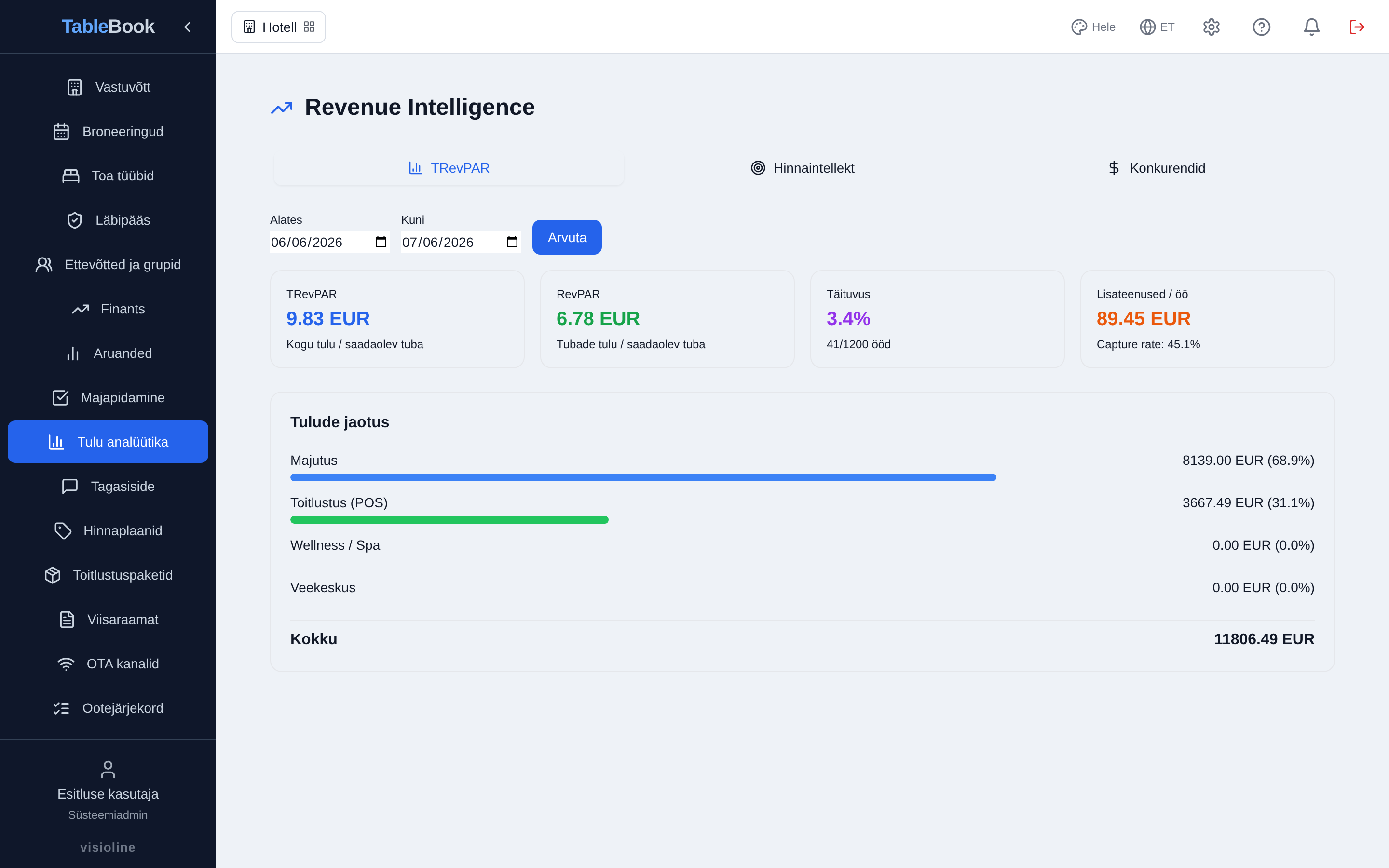1389x868 pixels.
Task: Click the Tagasiside speech bubble icon
Action: (70, 486)
